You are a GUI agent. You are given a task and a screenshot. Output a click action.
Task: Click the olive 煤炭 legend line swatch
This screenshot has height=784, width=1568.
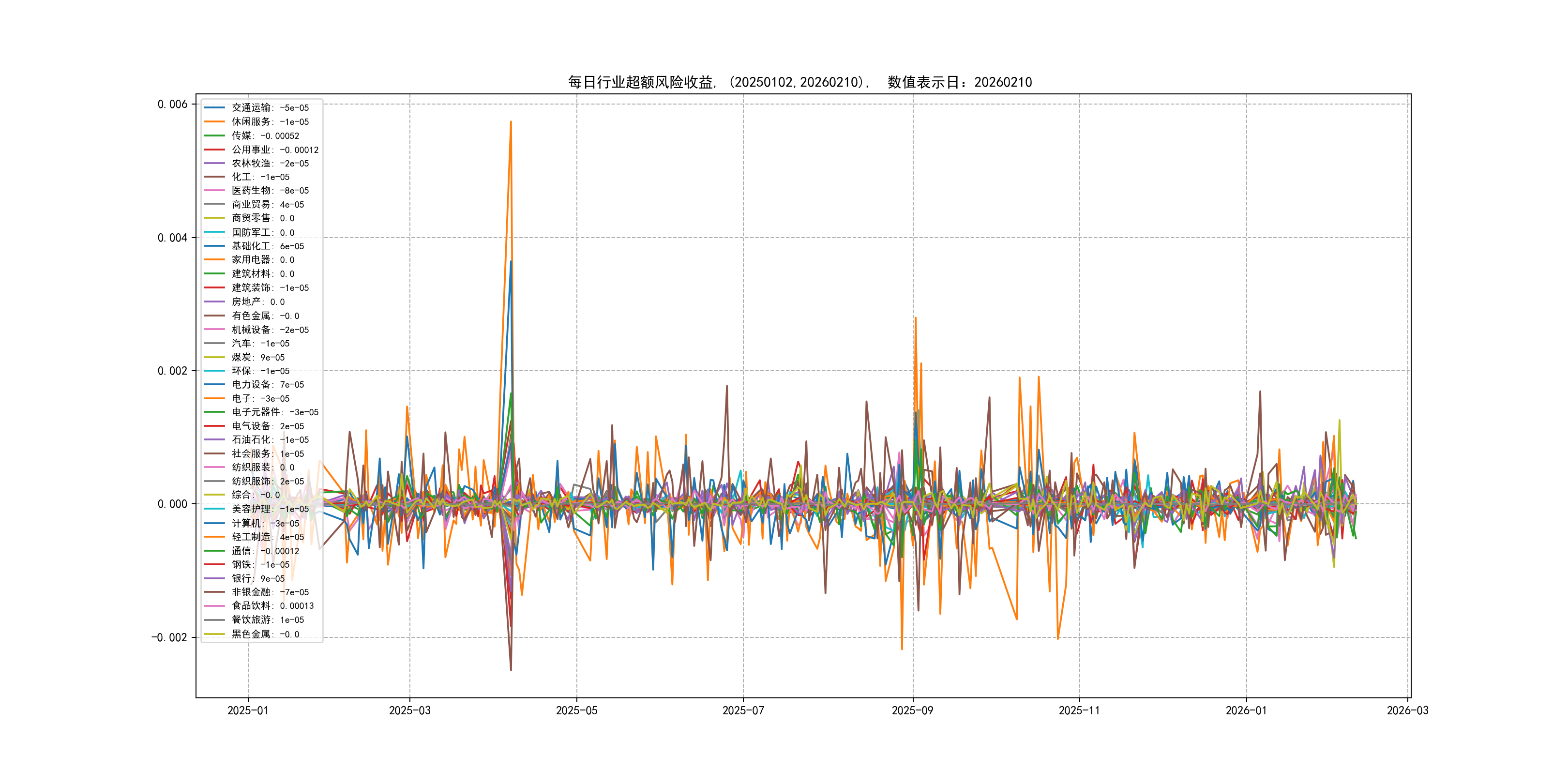point(214,357)
